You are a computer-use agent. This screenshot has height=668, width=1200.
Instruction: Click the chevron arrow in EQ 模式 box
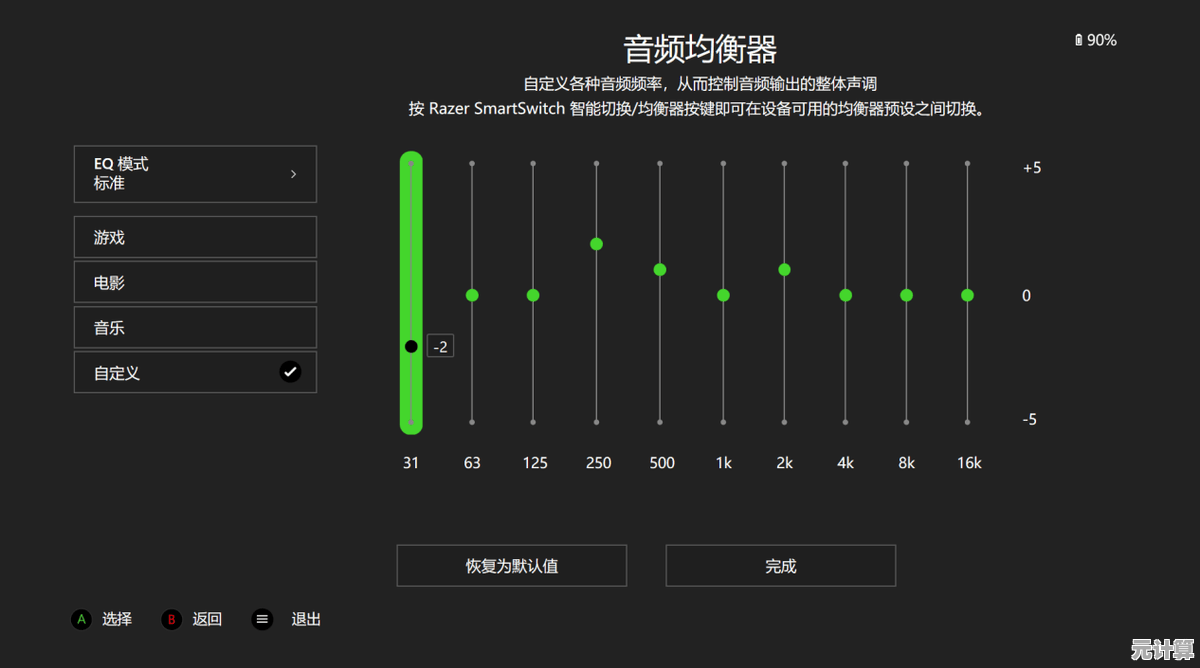(293, 174)
